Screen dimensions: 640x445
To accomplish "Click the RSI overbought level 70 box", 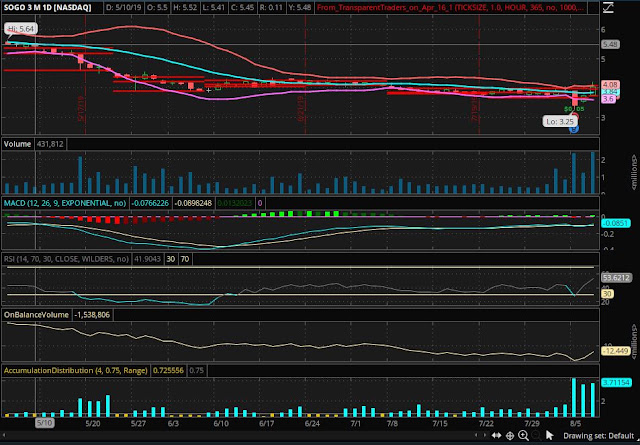I will (185, 259).
